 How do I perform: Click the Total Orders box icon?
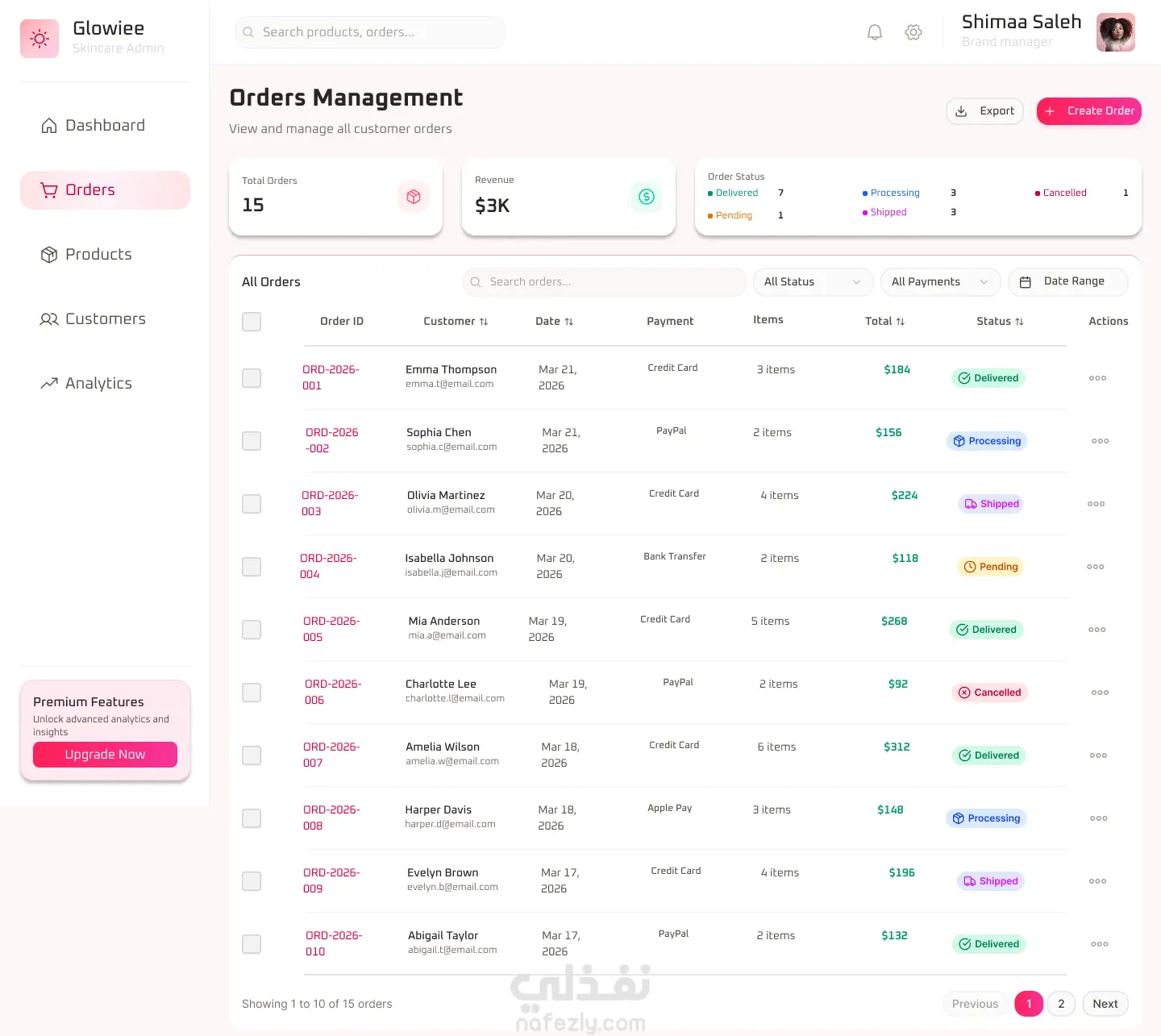414,197
